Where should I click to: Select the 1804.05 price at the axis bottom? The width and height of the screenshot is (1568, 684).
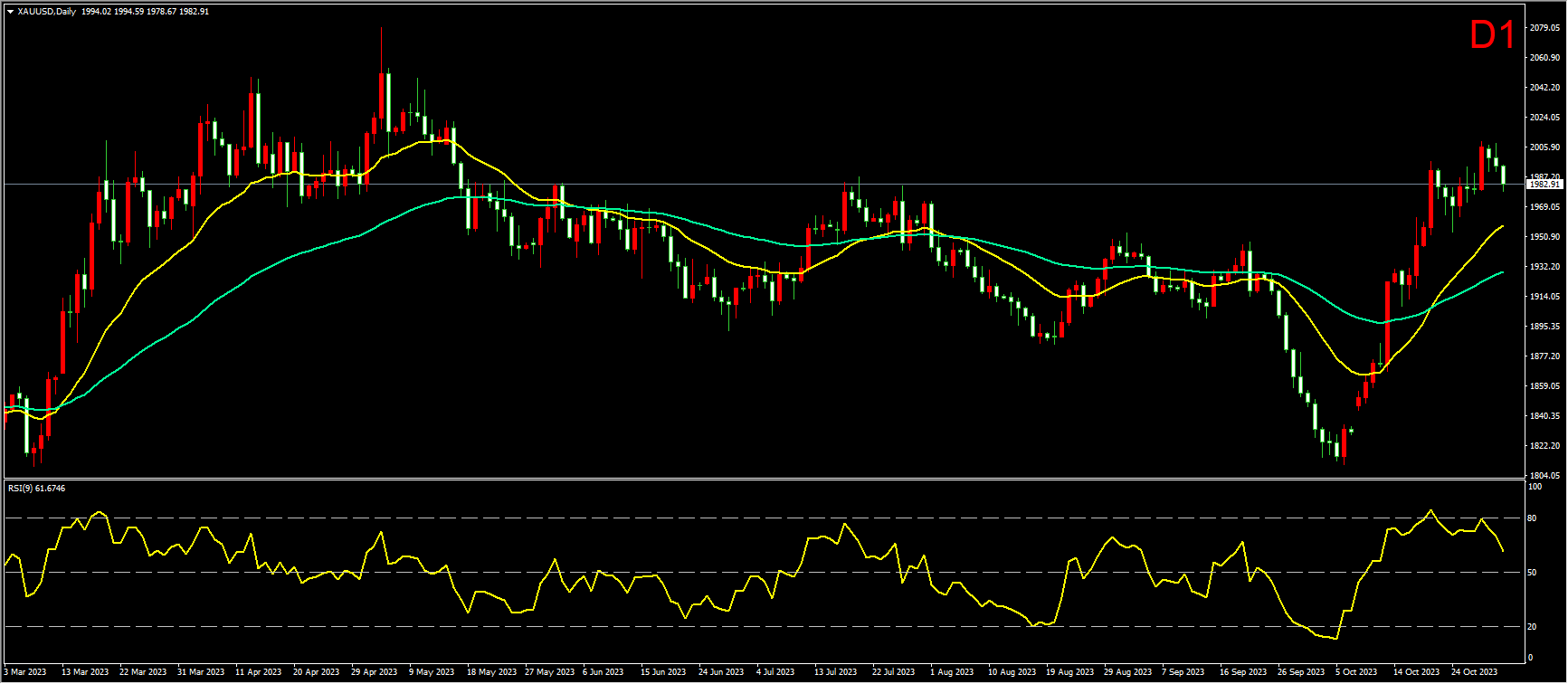point(1543,476)
